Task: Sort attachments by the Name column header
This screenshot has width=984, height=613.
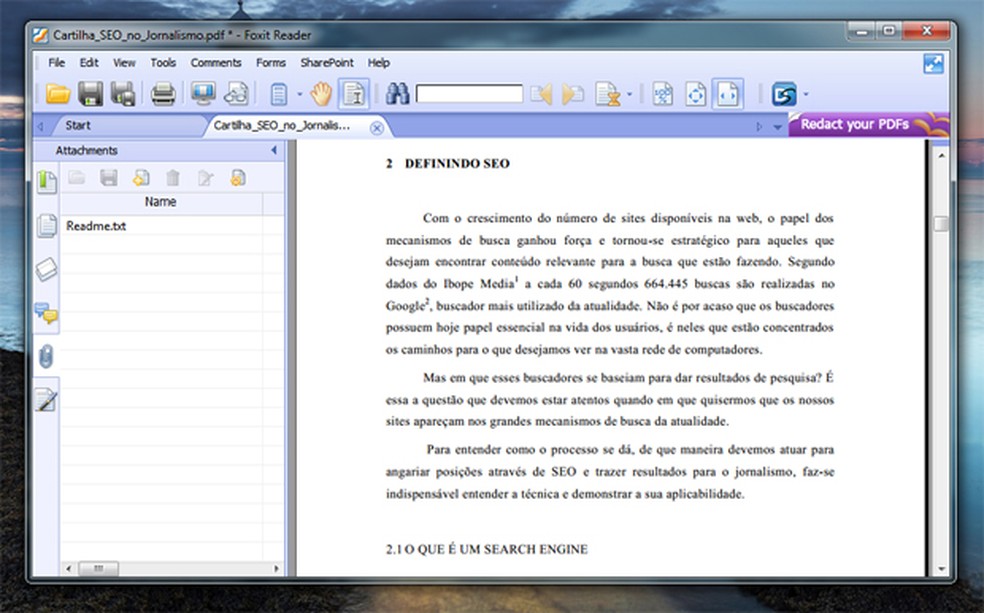Action: [x=161, y=203]
